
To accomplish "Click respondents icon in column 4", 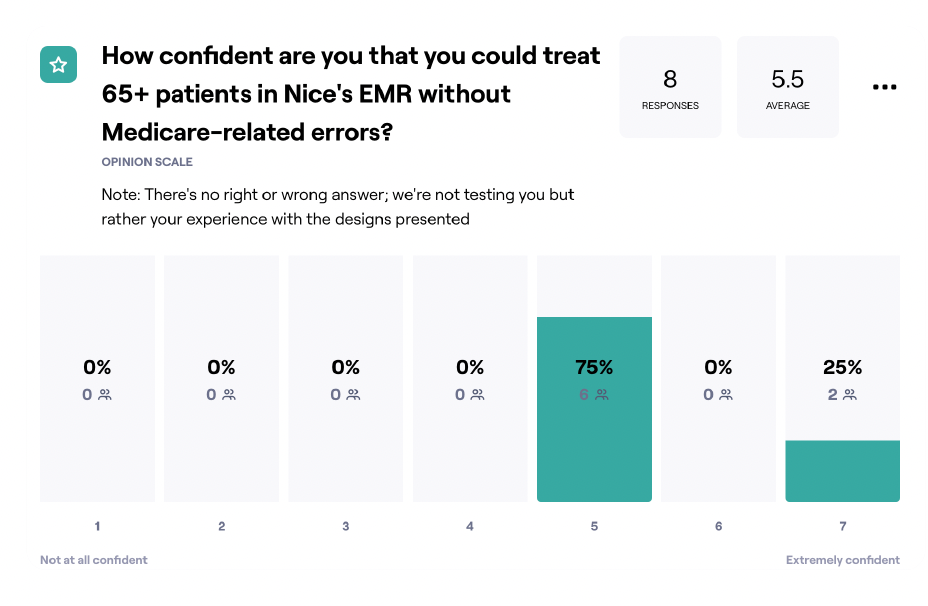I will (478, 395).
